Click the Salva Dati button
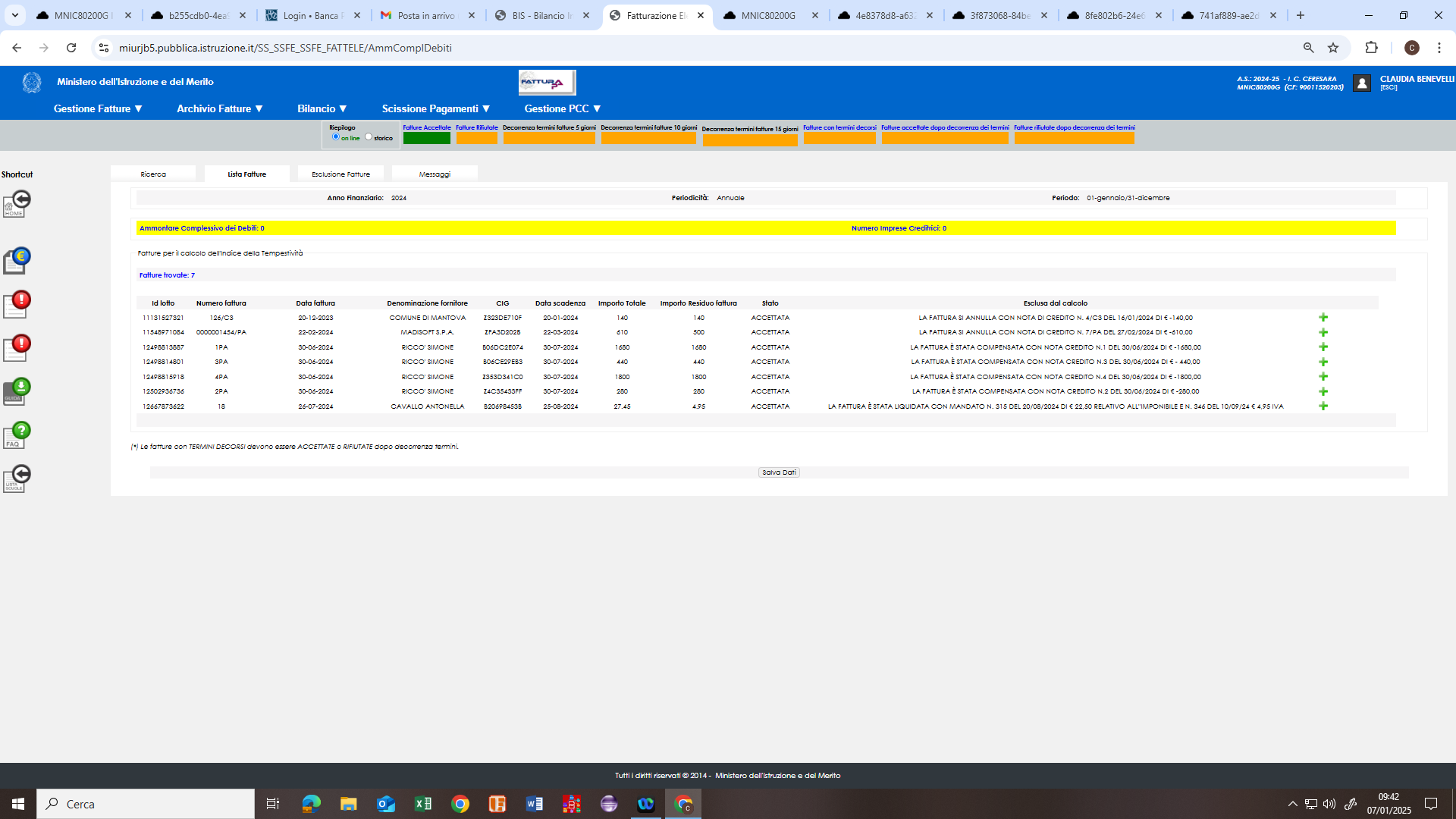Image resolution: width=1456 pixels, height=819 pixels. pyautogui.click(x=779, y=472)
